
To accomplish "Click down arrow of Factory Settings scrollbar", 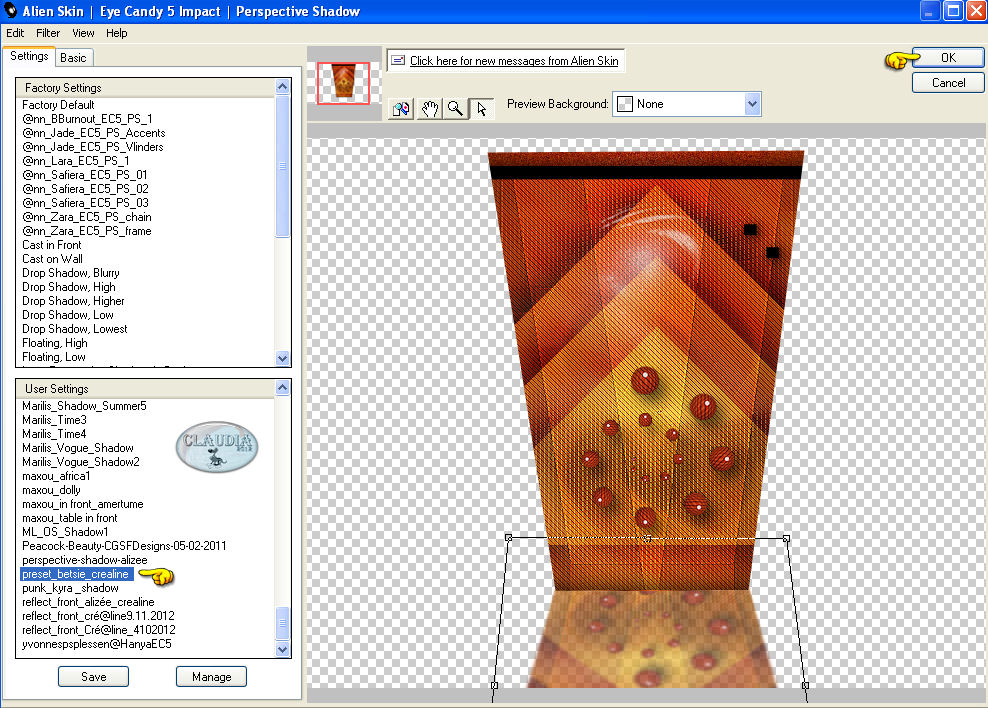I will coord(283,358).
